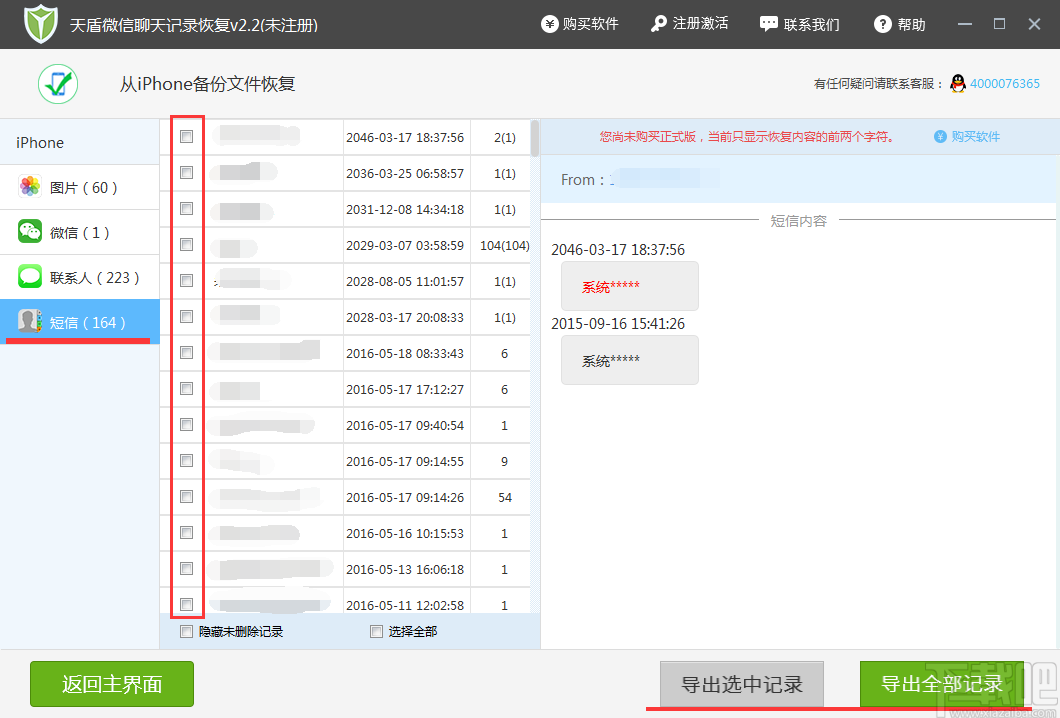This screenshot has height=718, width=1060.
Task: Select timestamp 2016-05-16 10:15:53
Action: tap(405, 533)
